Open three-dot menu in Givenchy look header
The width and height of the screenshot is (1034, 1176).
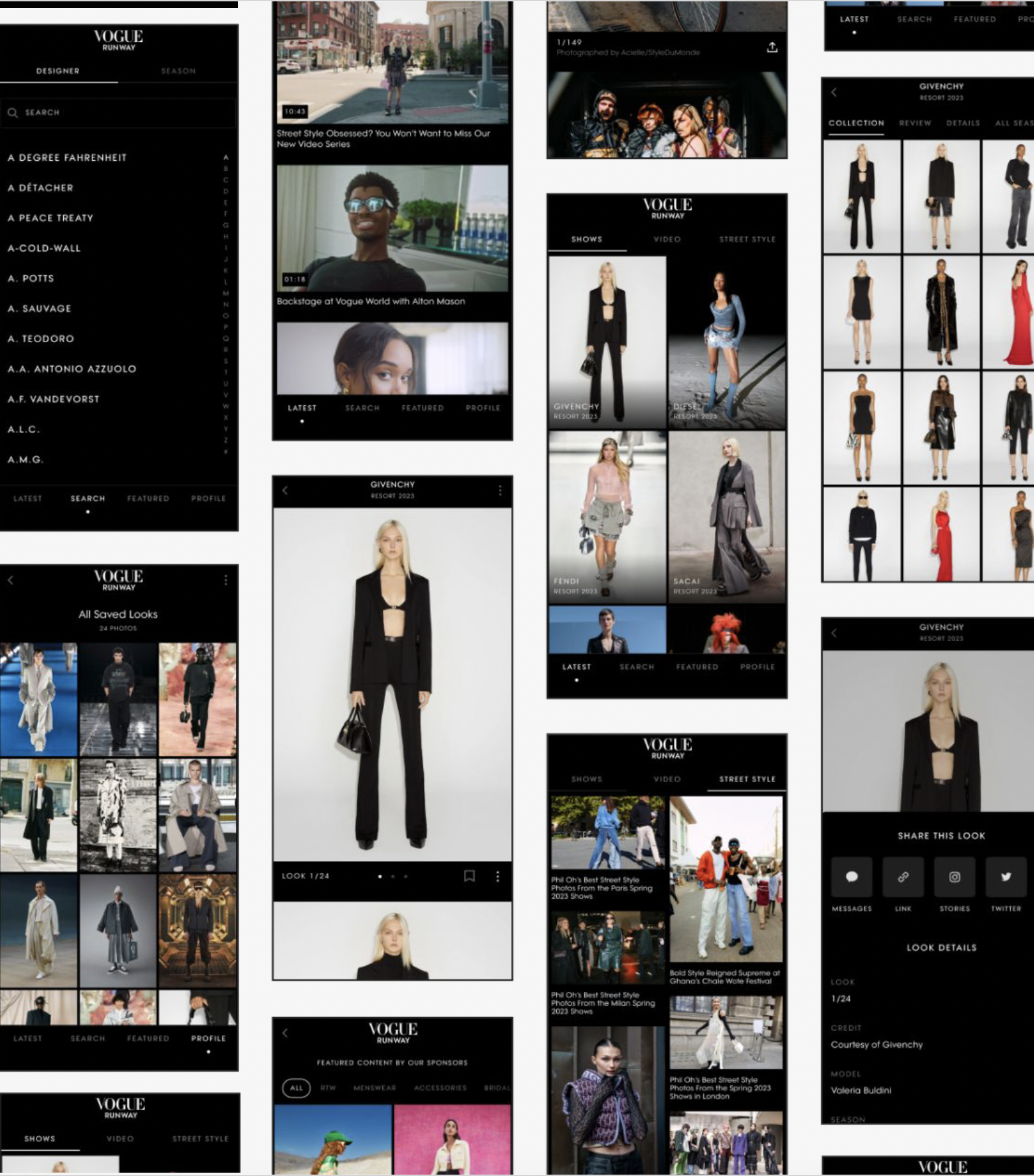click(x=500, y=490)
